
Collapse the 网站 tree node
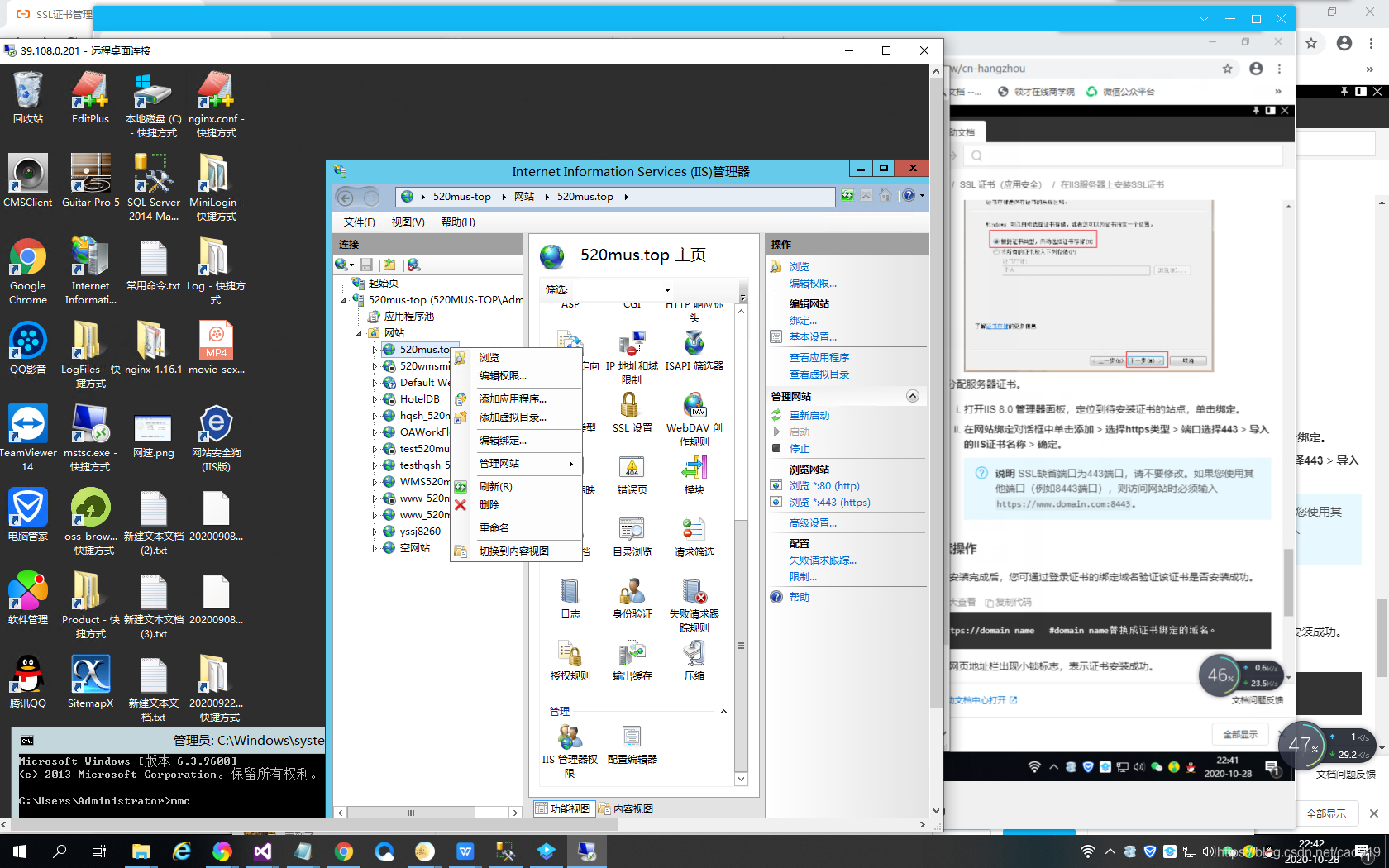360,333
